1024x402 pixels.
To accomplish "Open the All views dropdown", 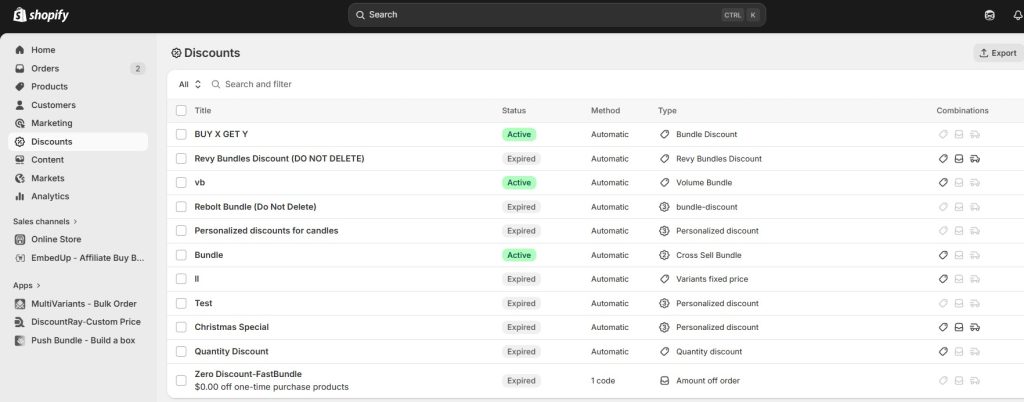I will click(x=190, y=84).
